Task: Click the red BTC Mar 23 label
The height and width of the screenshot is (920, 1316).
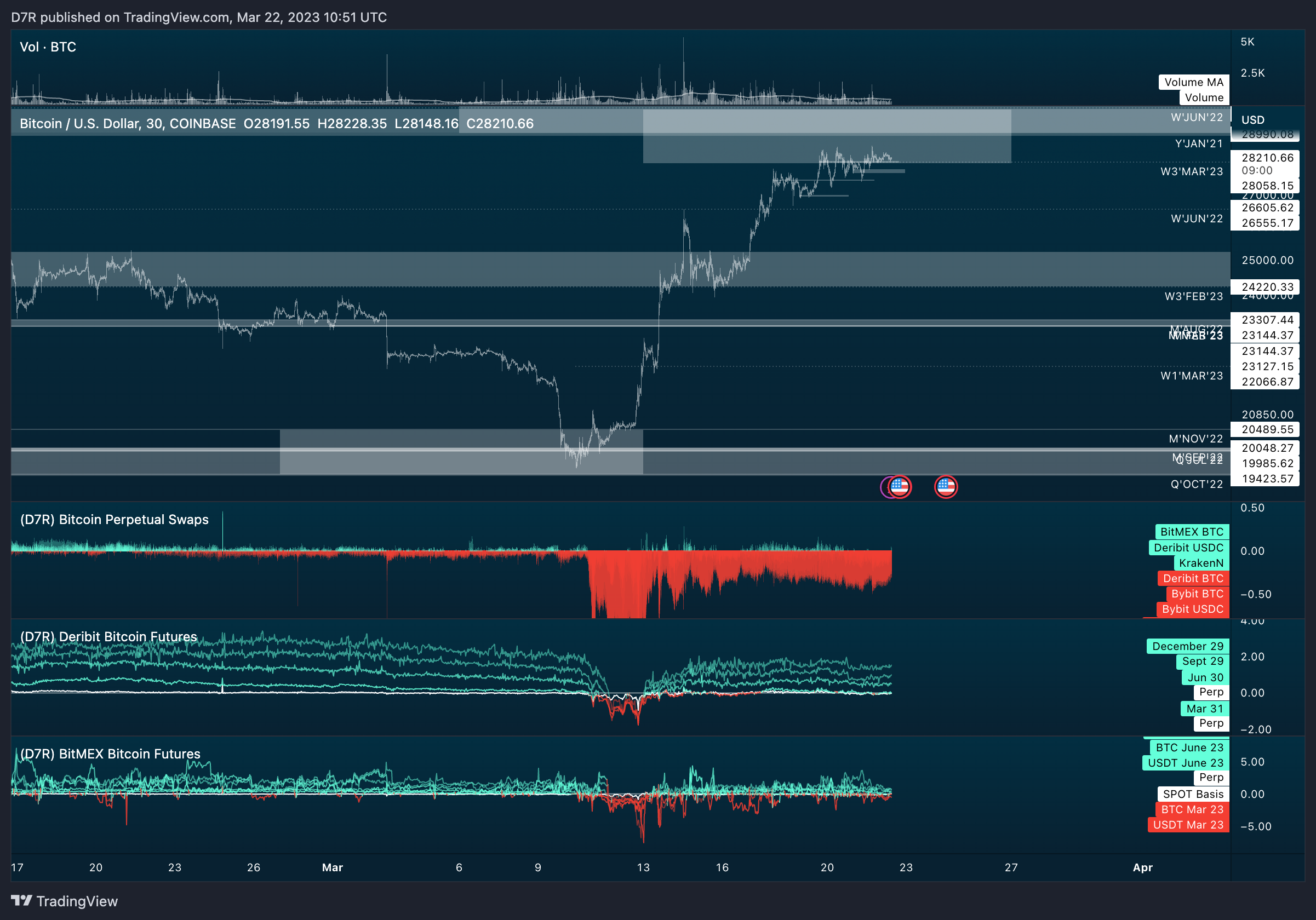Action: coord(1192,809)
